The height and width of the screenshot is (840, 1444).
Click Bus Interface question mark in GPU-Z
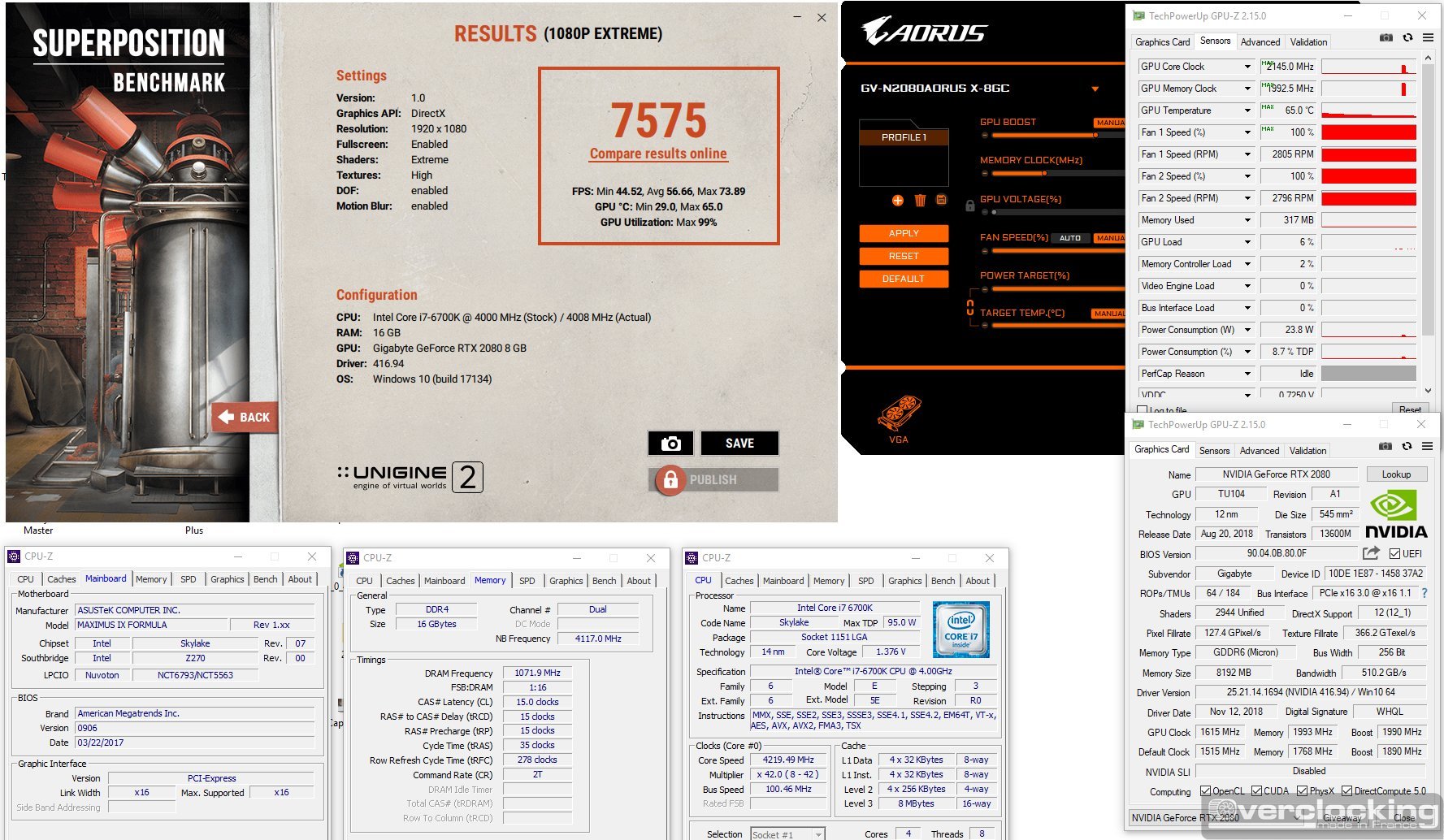pyautogui.click(x=1424, y=593)
